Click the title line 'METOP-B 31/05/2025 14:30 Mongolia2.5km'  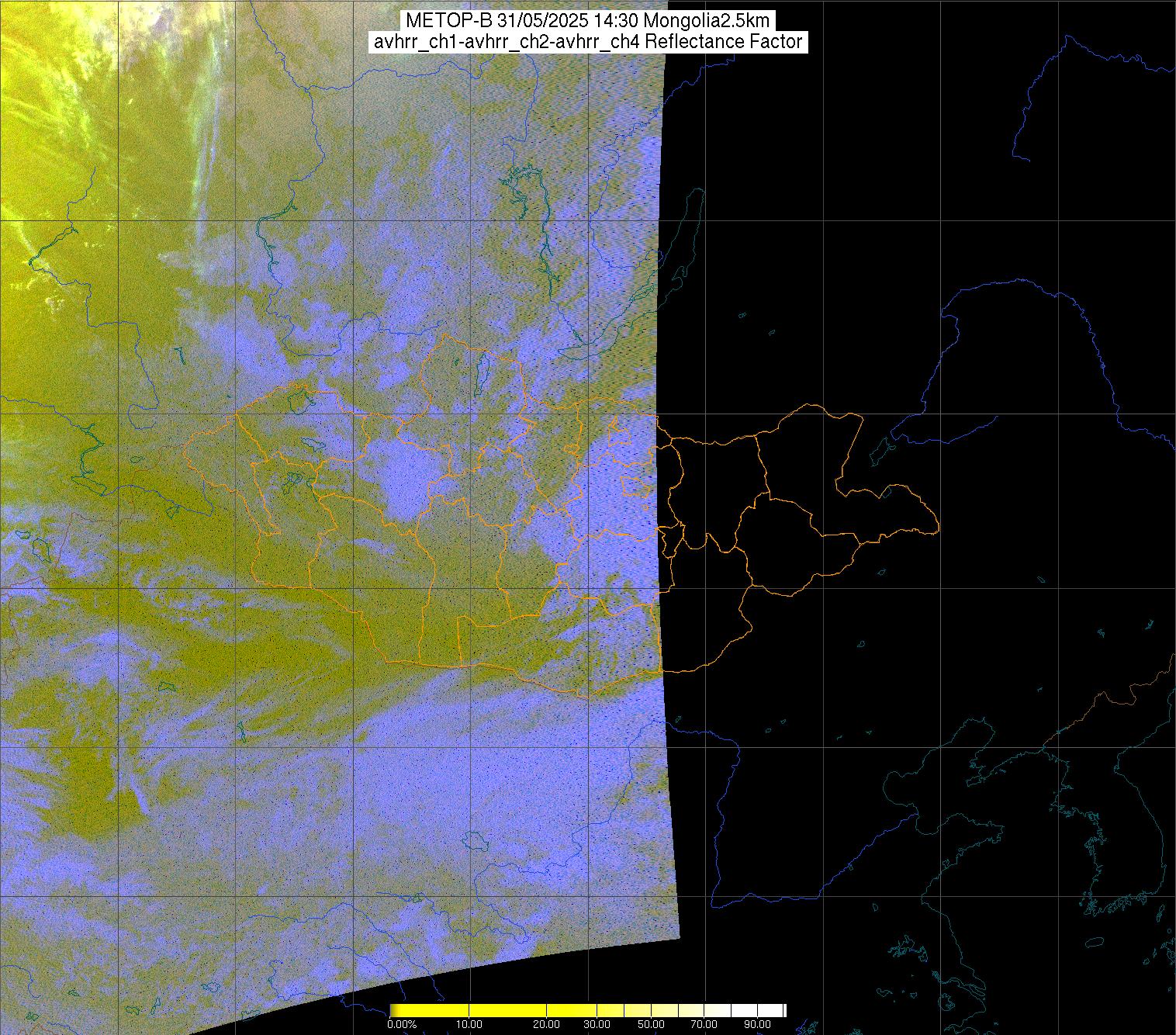[x=587, y=20]
